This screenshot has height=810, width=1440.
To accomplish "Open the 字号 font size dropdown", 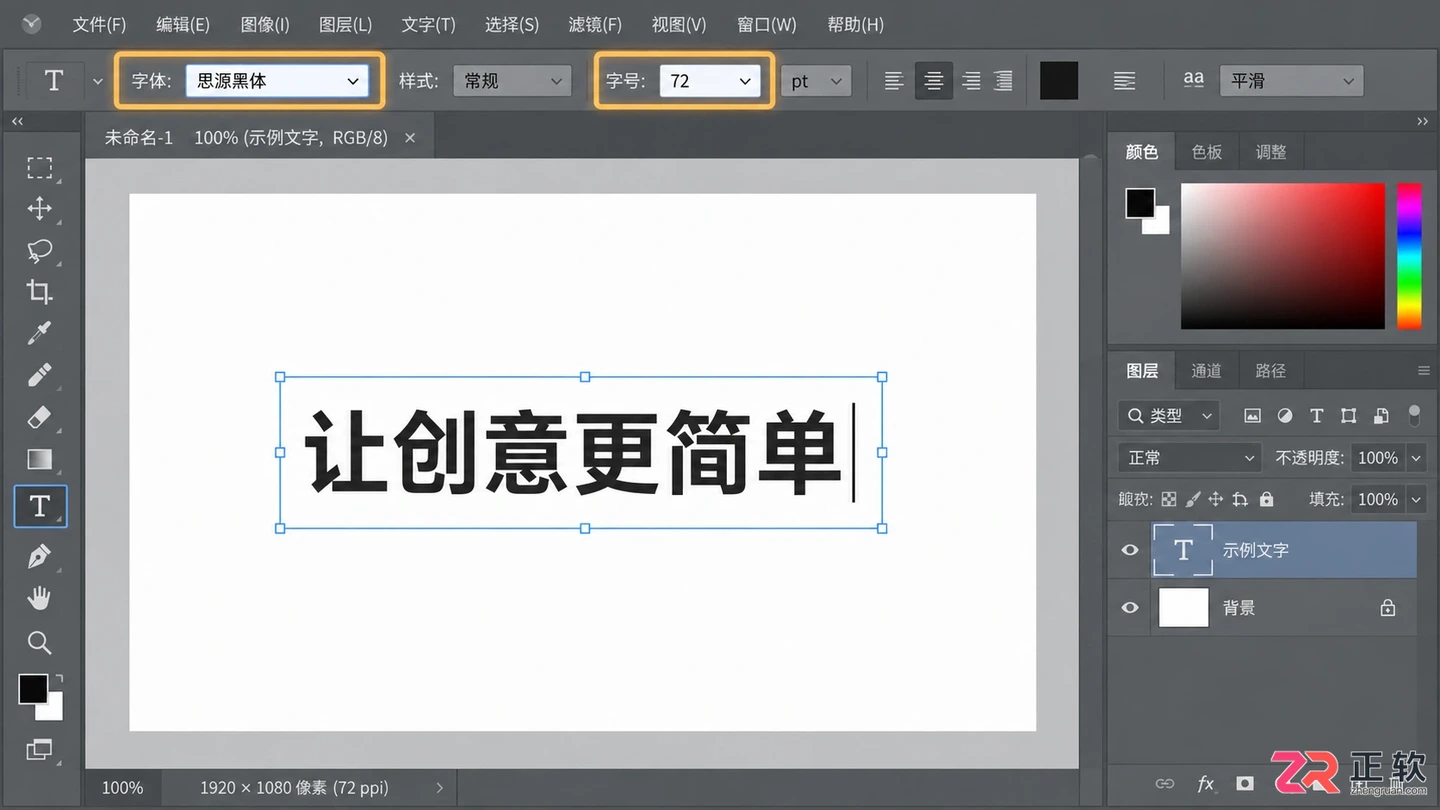I will coord(710,81).
